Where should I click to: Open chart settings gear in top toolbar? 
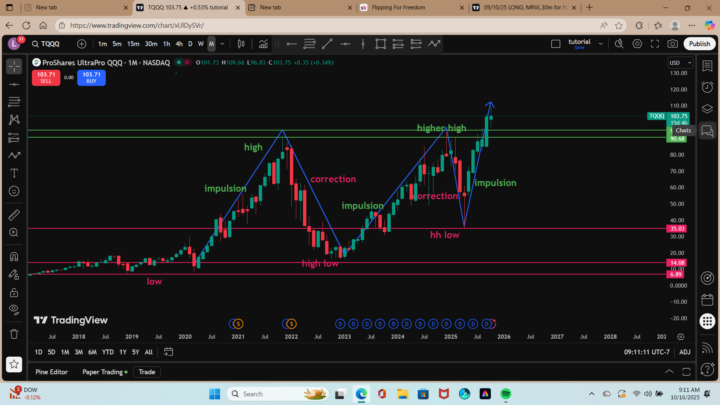[x=636, y=44]
